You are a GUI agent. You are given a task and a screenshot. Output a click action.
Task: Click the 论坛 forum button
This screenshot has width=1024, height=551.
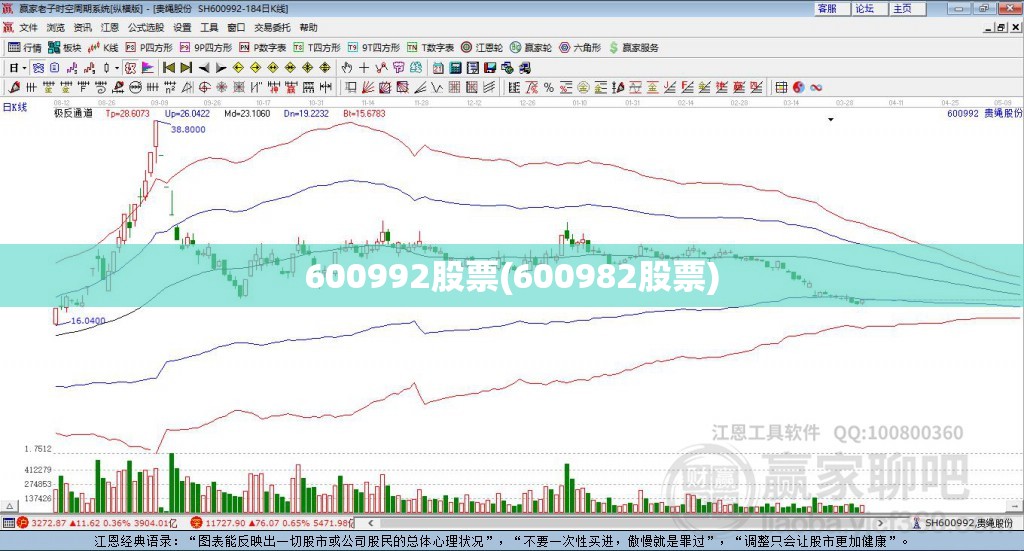click(x=871, y=8)
